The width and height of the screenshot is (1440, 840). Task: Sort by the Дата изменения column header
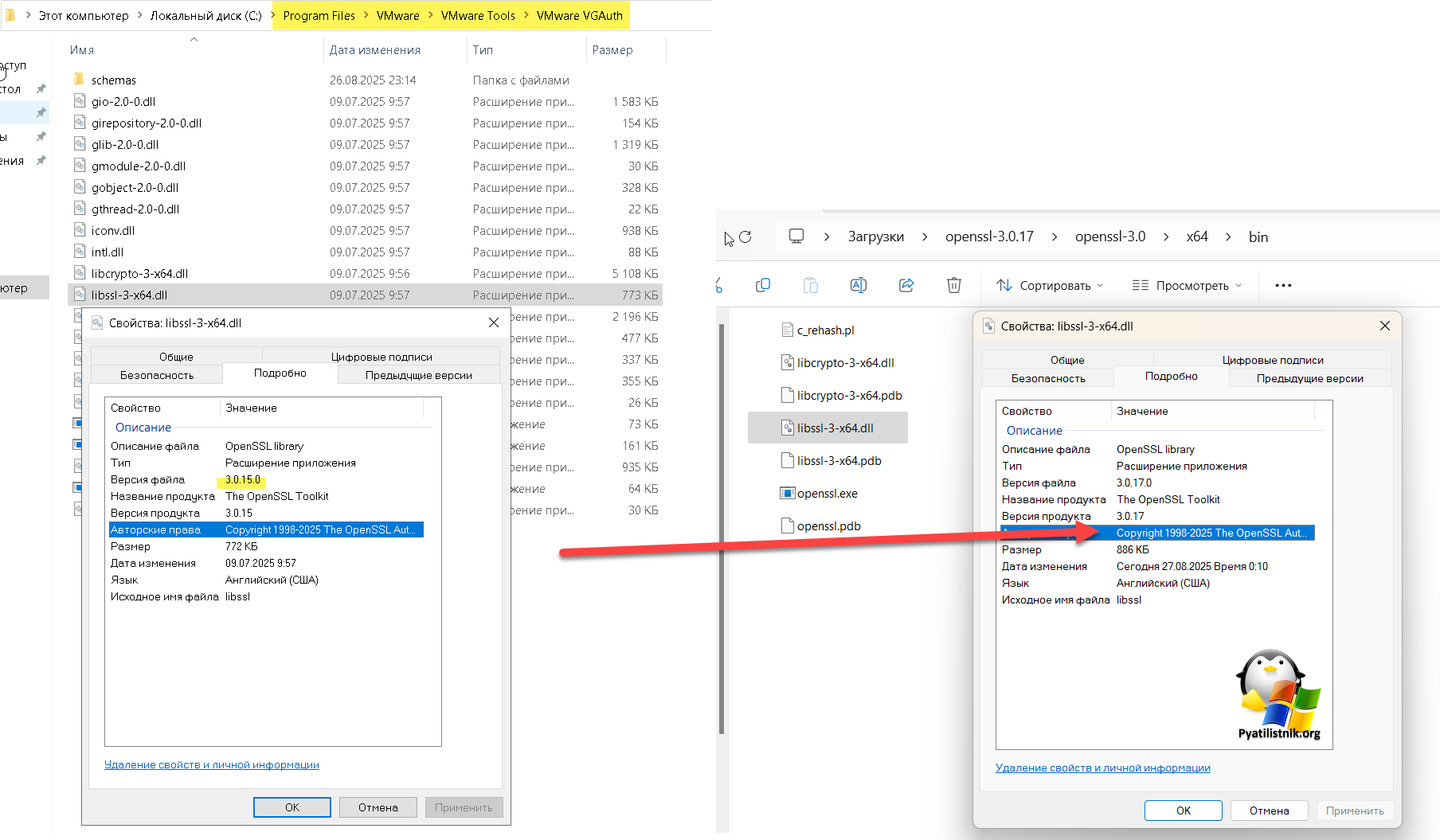click(375, 49)
